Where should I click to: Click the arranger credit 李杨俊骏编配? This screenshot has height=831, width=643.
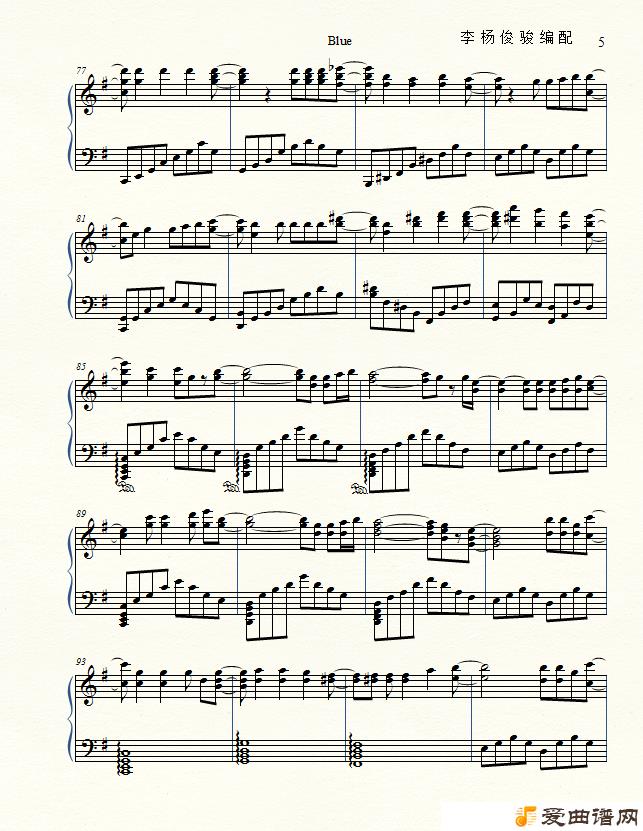pos(516,38)
